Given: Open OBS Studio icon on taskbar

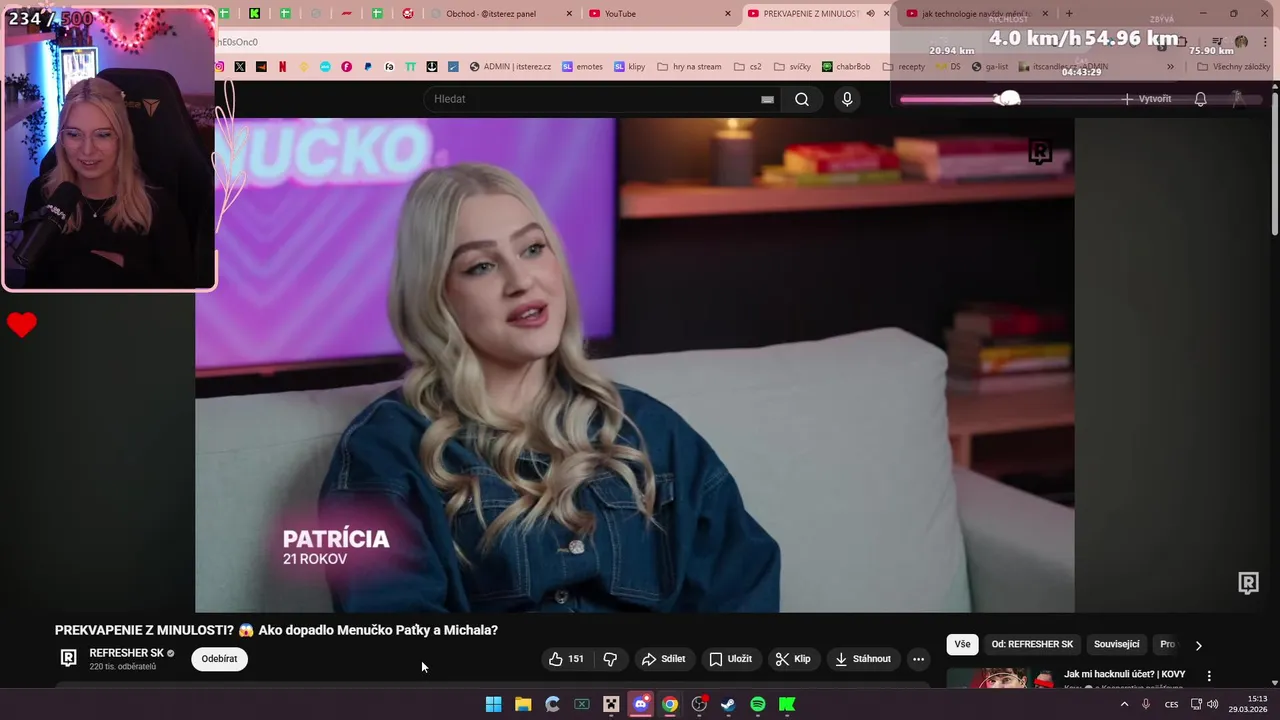Looking at the screenshot, I should (x=699, y=704).
